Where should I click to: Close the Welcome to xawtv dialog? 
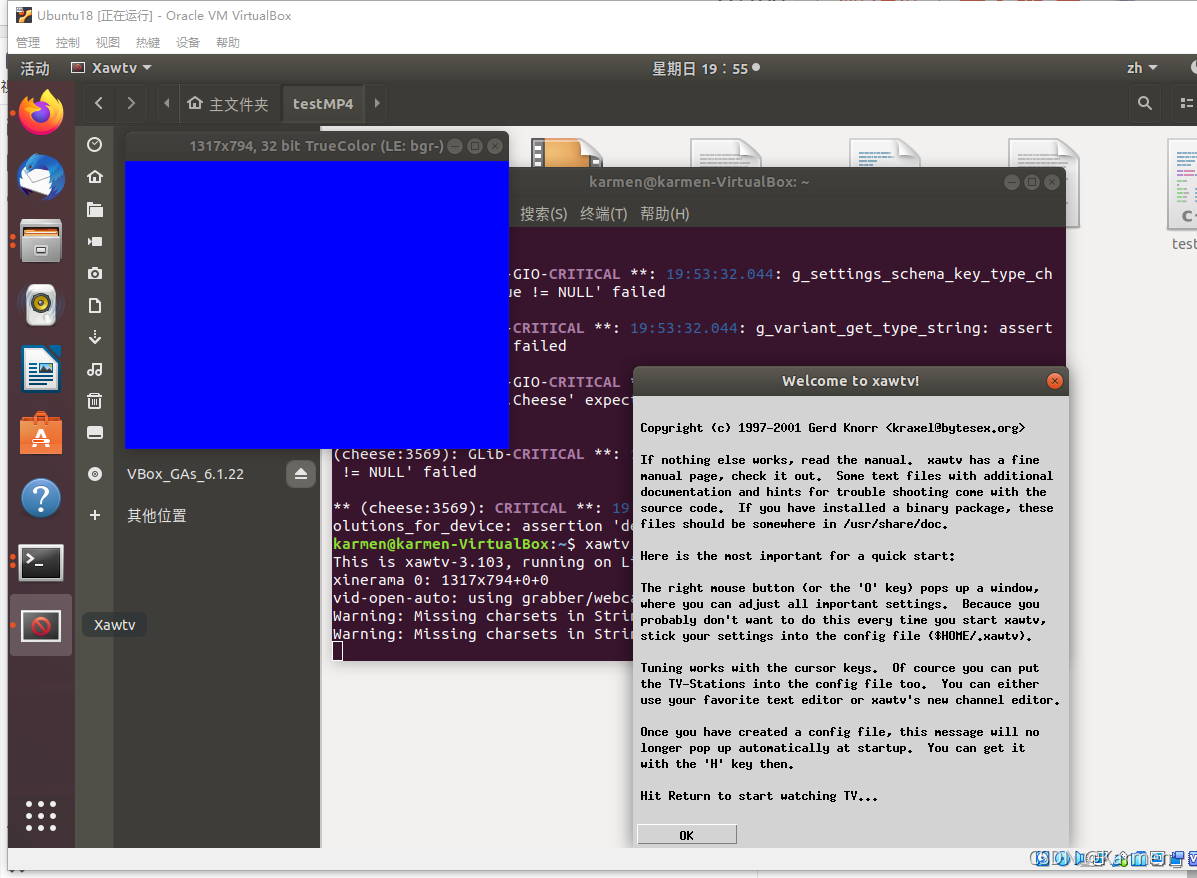1054,381
